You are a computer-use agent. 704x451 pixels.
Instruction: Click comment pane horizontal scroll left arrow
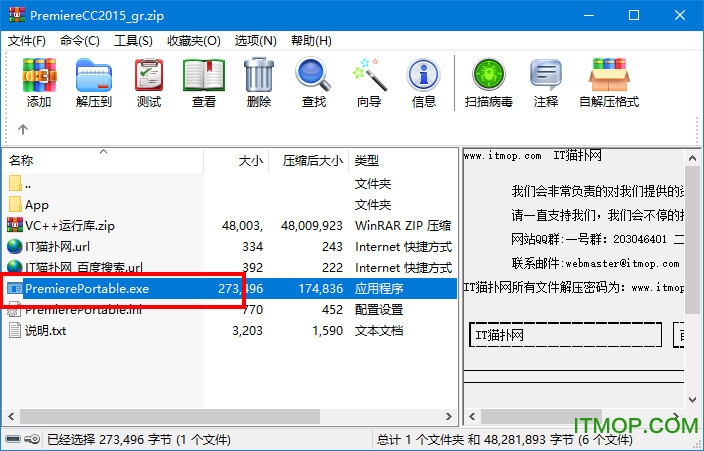(472, 416)
